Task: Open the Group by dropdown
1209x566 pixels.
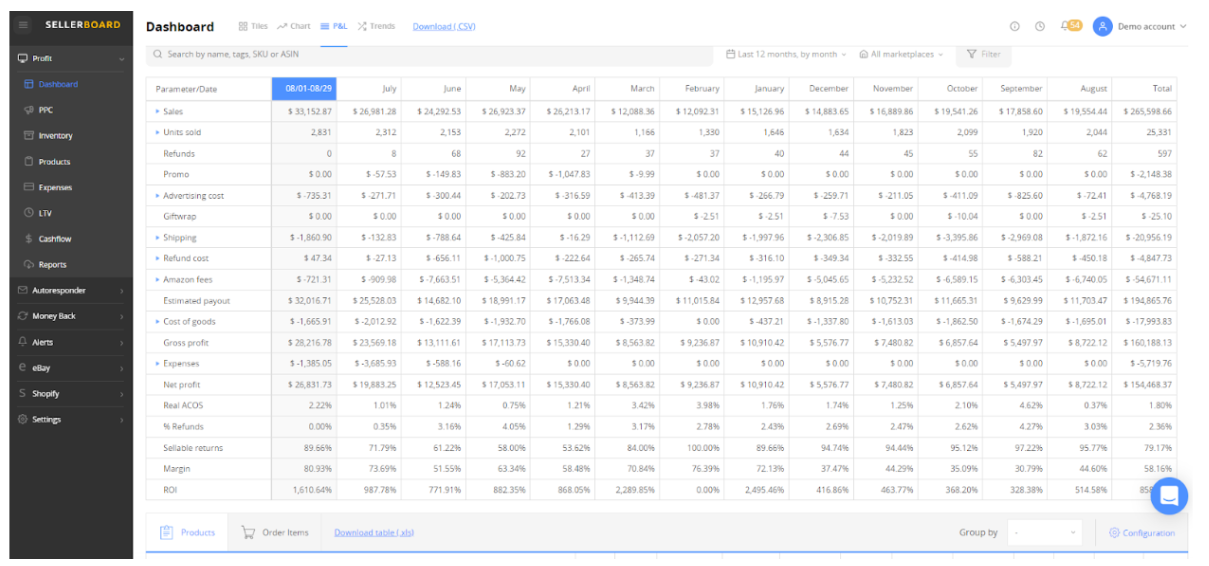Action: [x=1044, y=533]
